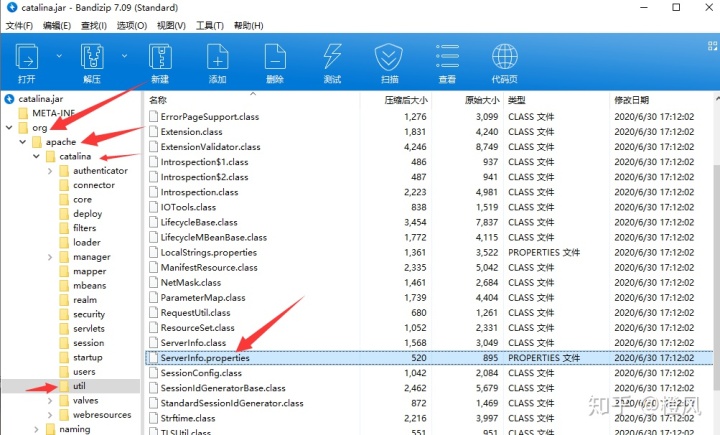Select SessionConfig.class file icon
Viewport: 720px width, 435px height.
[153, 373]
